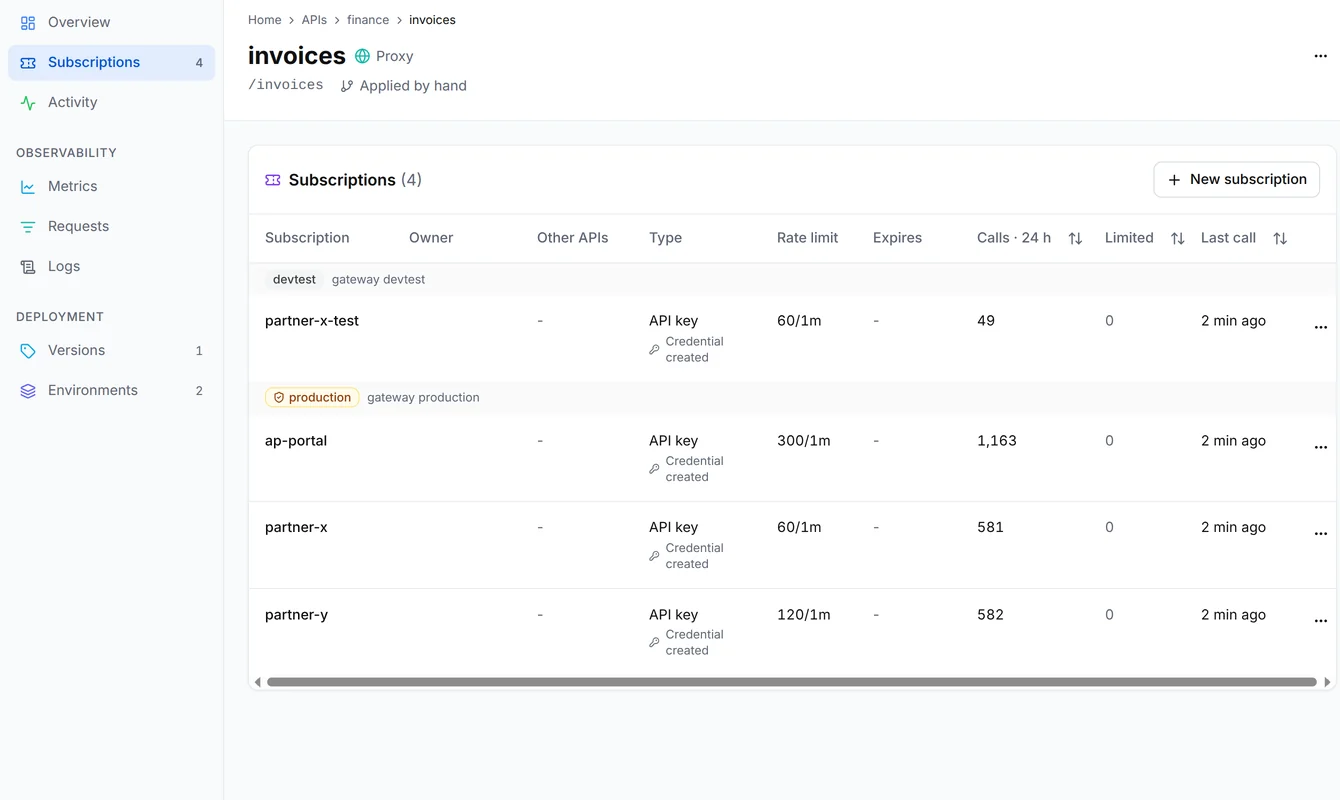Viewport: 1340px width, 800px height.
Task: Go to the Activity page
Action: pyautogui.click(x=111, y=102)
